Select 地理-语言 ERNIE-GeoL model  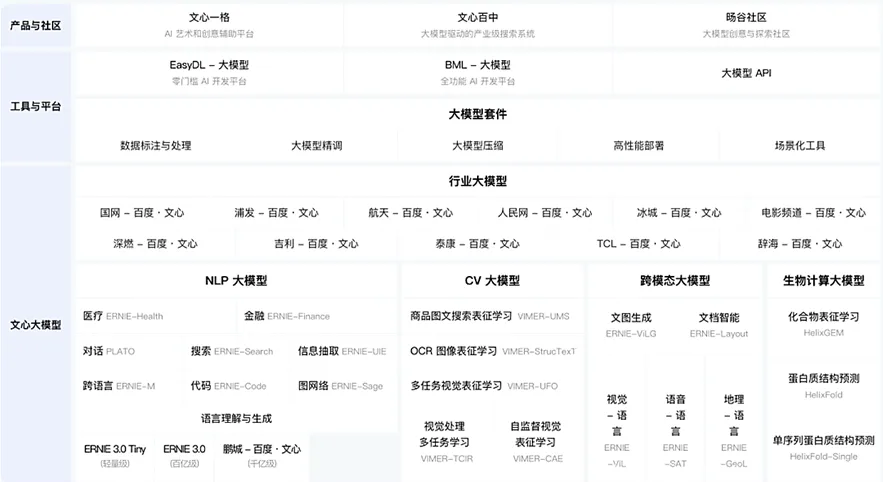tap(734, 431)
